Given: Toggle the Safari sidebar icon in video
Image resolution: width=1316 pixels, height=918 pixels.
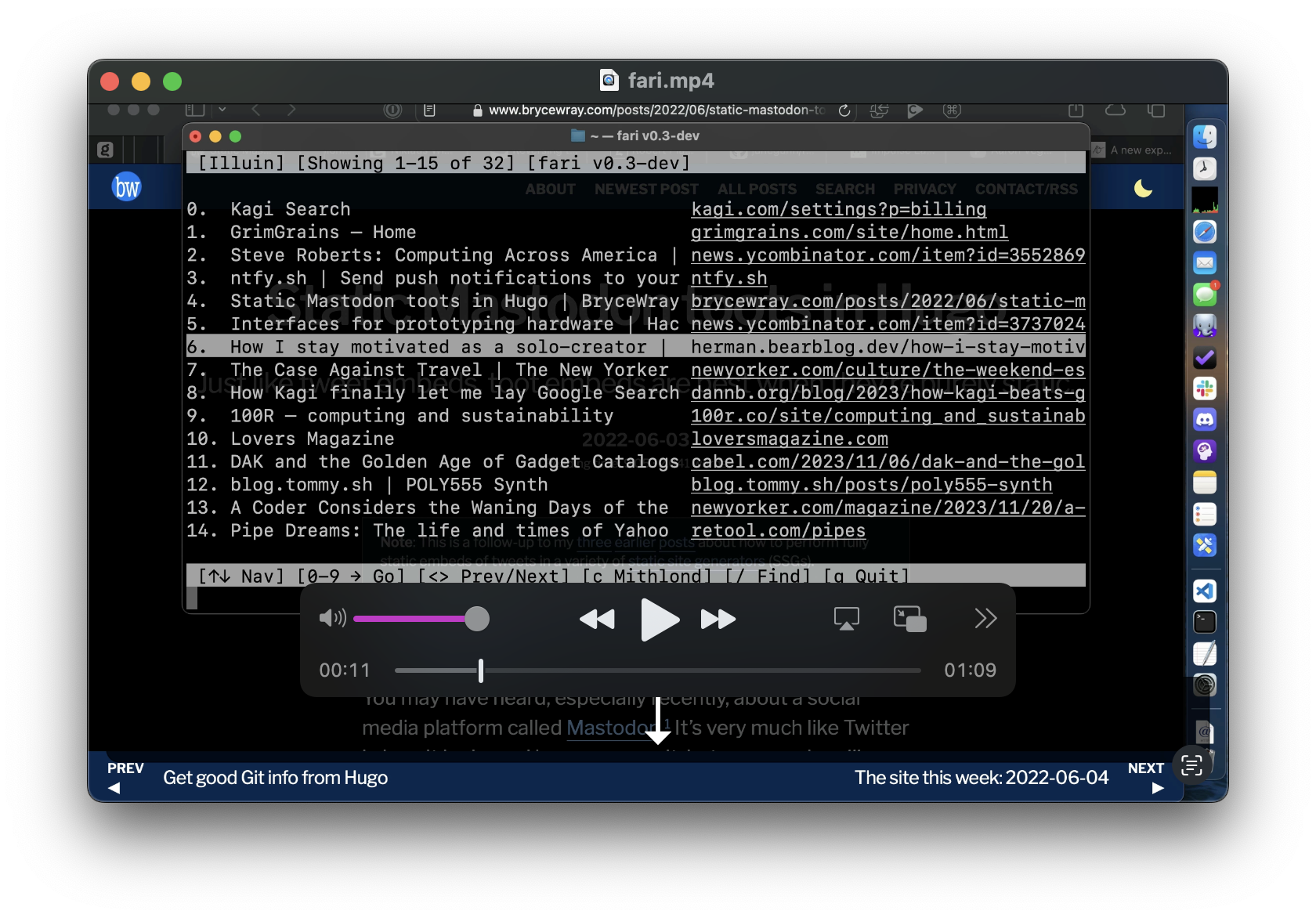Looking at the screenshot, I should pos(194,110).
